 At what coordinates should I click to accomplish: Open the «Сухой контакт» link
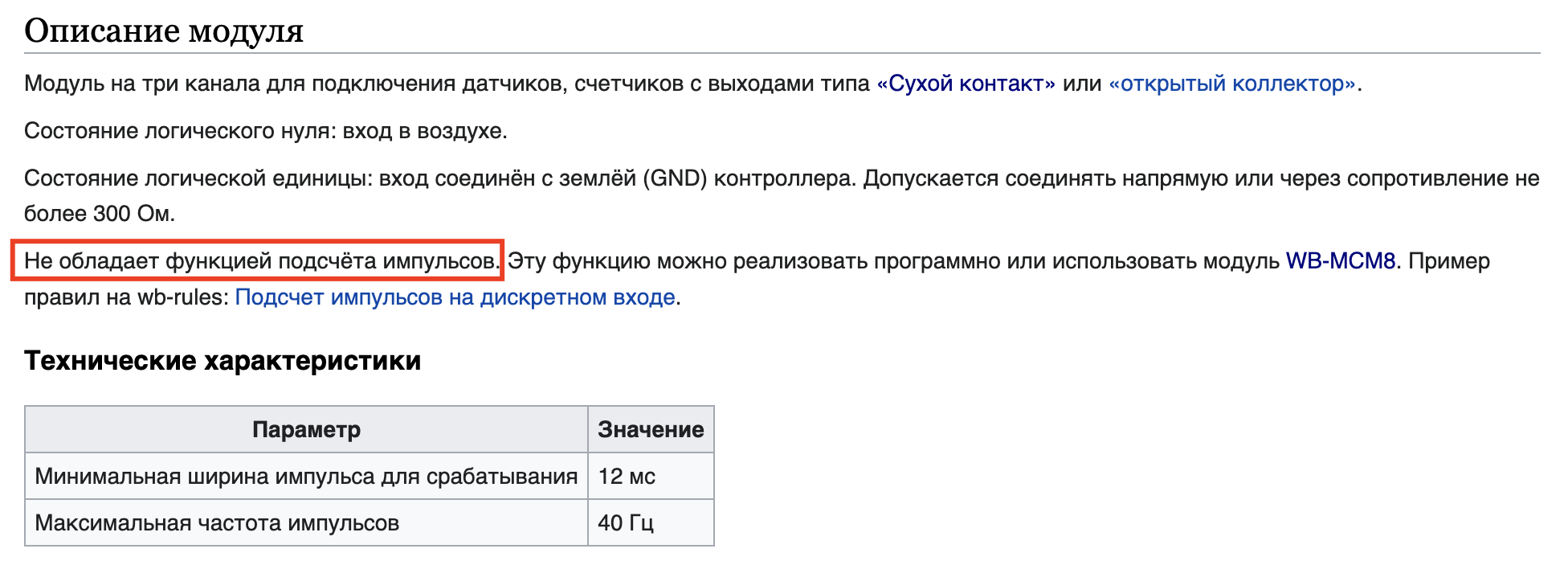[x=966, y=84]
